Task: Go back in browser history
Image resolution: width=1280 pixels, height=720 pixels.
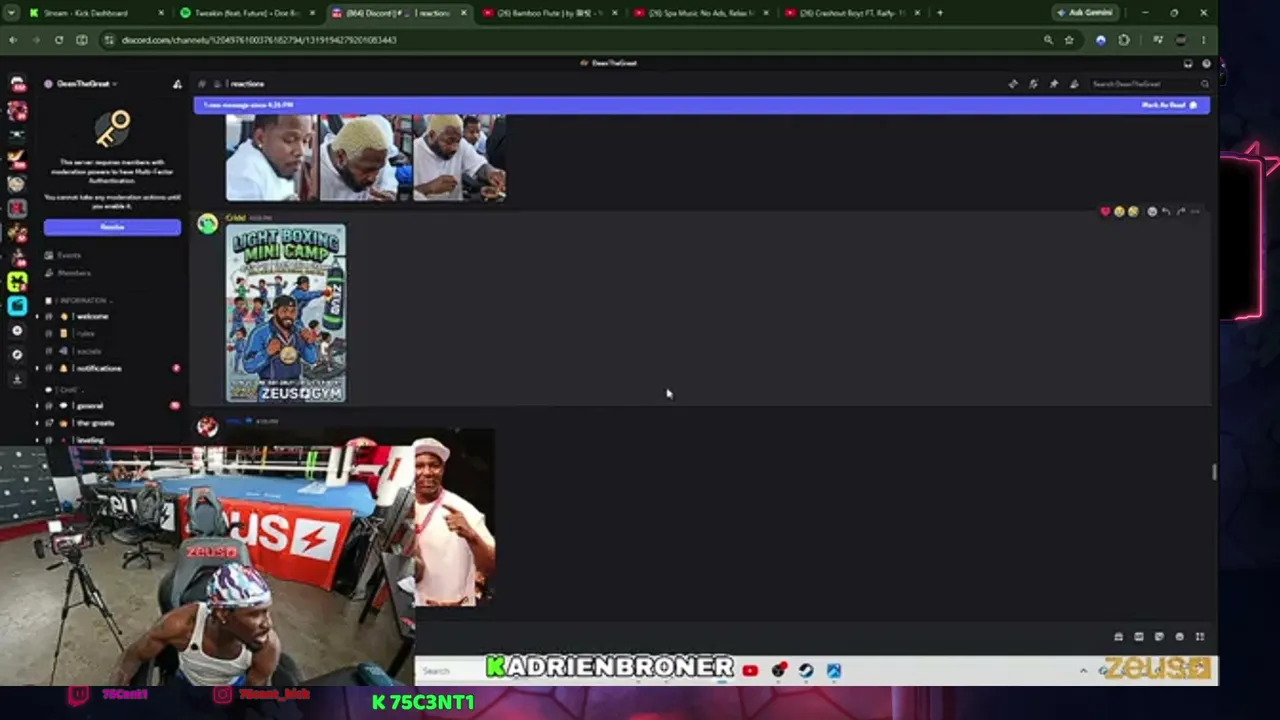Action: click(13, 40)
